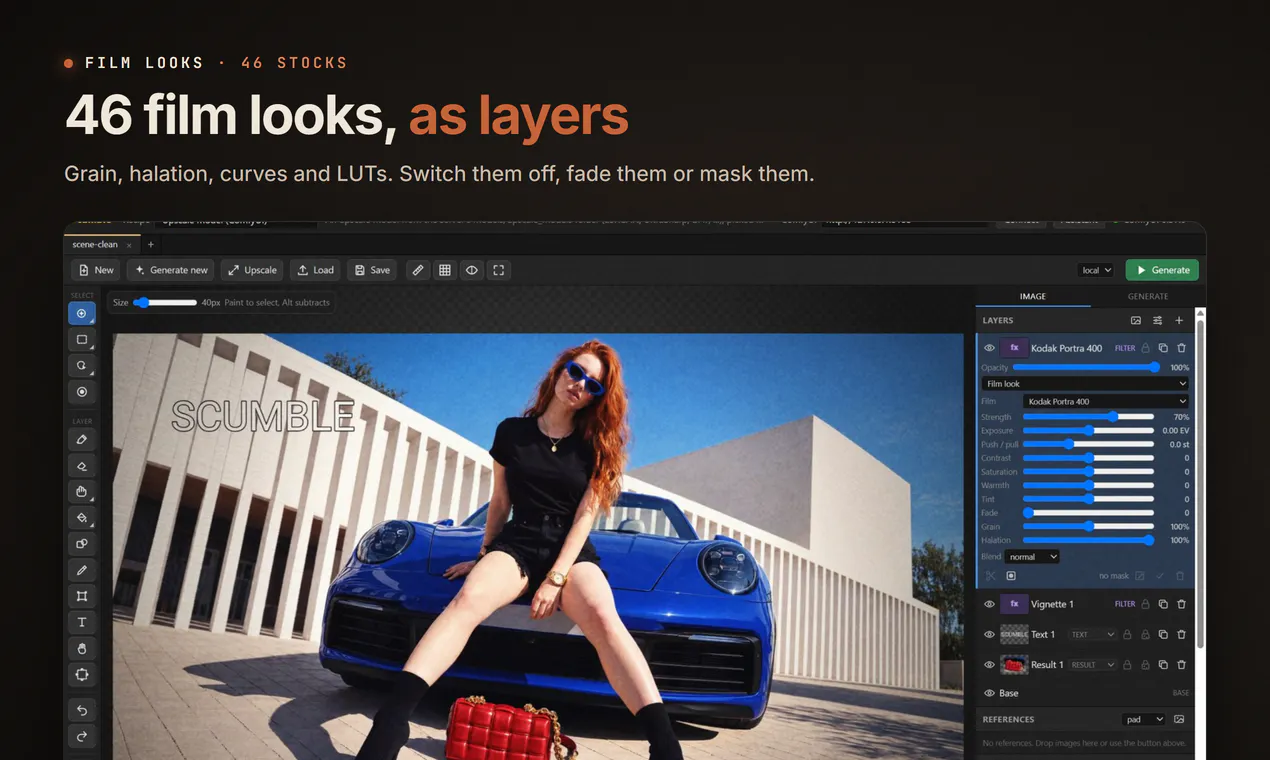Open the Film look filter type dropdown

[1085, 384]
